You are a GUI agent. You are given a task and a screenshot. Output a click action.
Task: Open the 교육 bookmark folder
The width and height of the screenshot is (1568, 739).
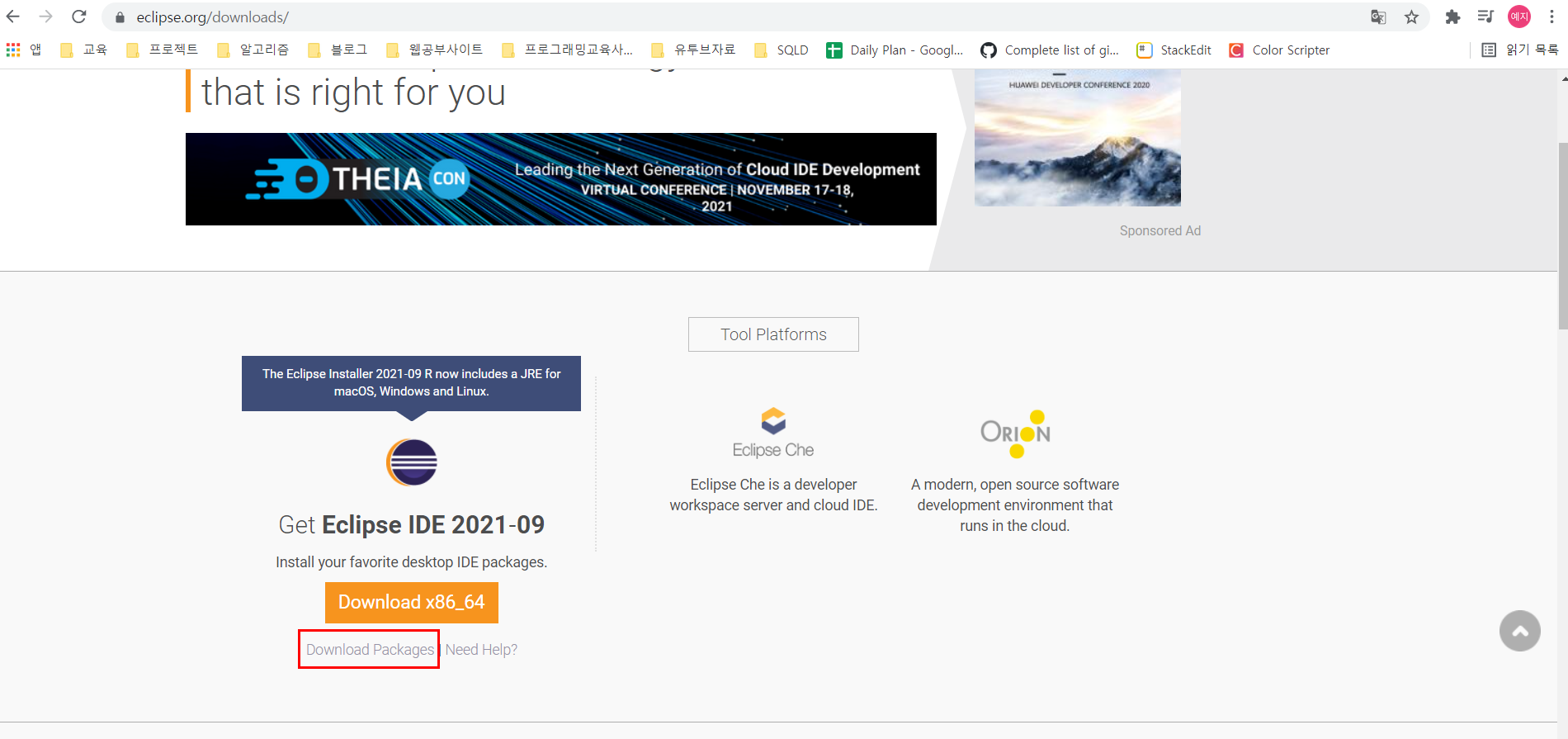pyautogui.click(x=83, y=50)
